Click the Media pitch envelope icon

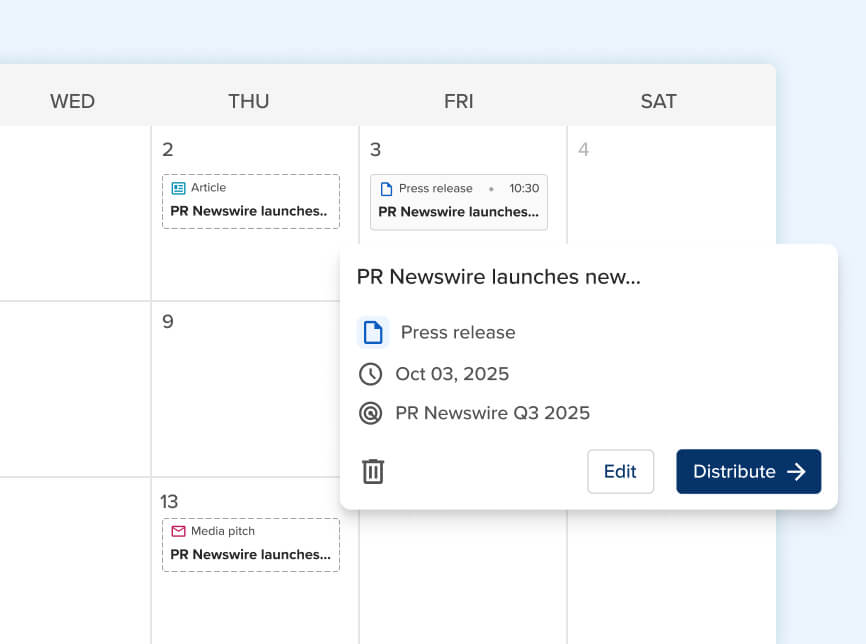(179, 531)
